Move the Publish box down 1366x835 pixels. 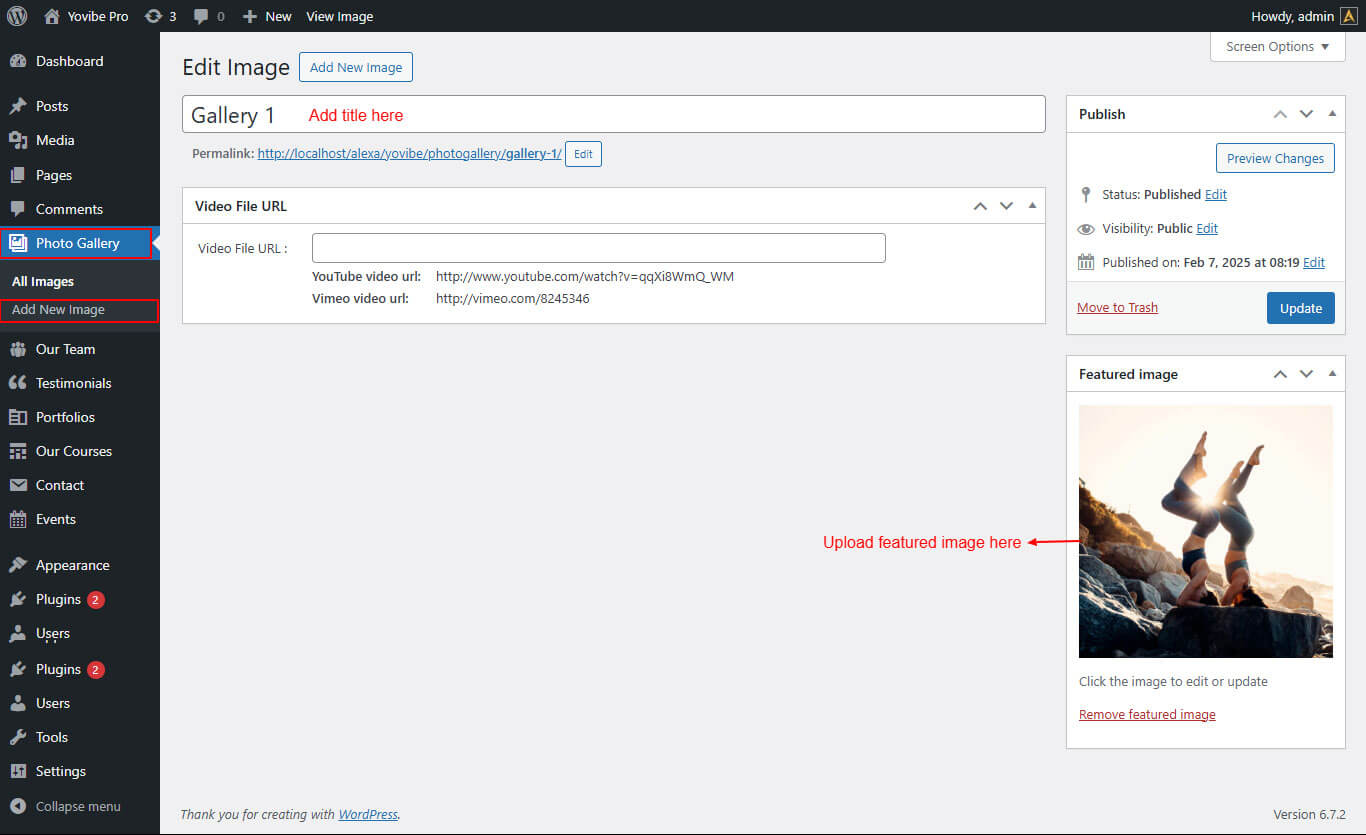pyautogui.click(x=1306, y=114)
